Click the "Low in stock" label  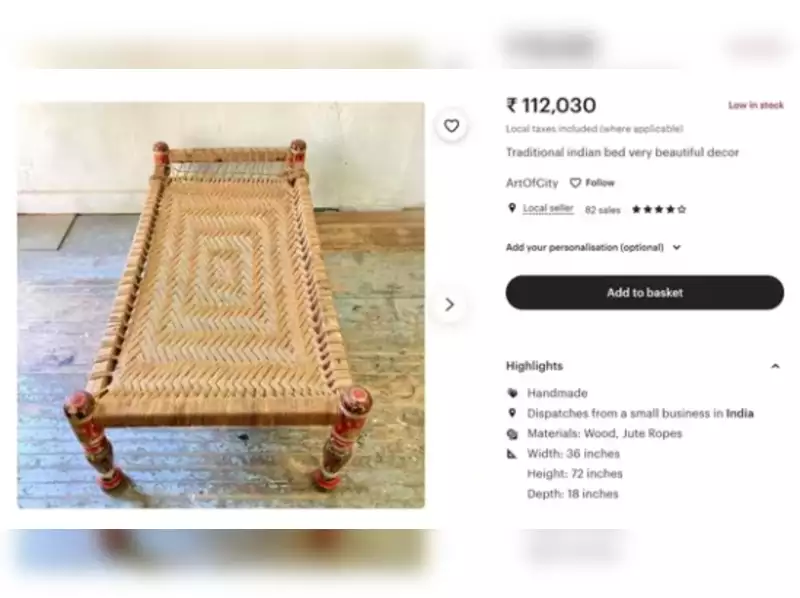755,104
